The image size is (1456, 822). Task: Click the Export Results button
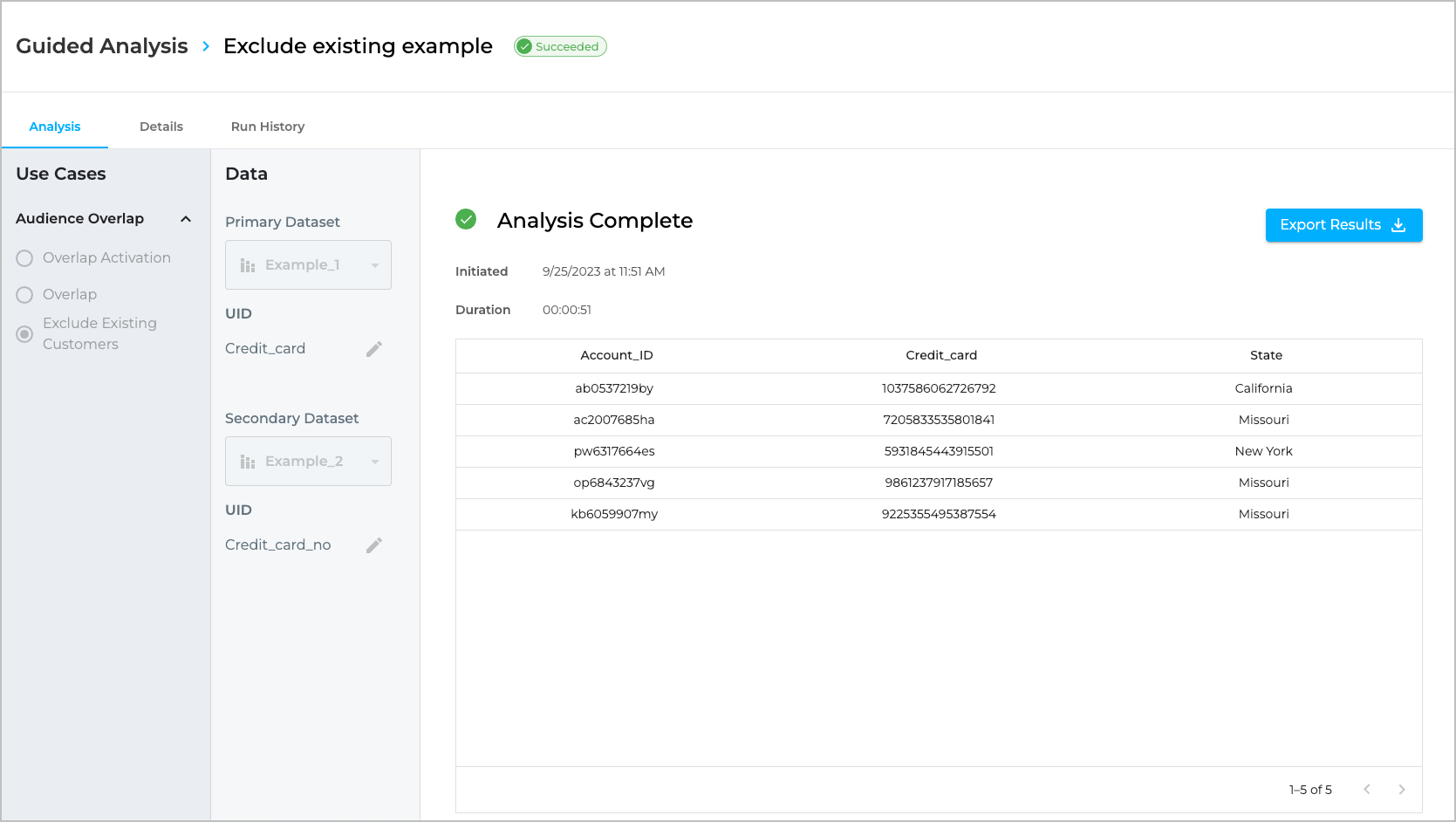1343,225
